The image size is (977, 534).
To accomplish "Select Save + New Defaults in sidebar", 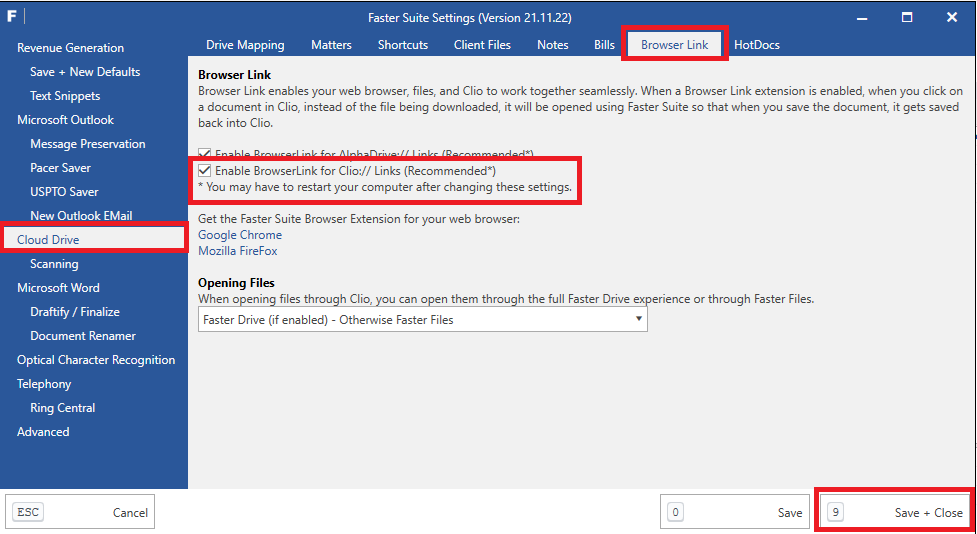I will (x=85, y=72).
